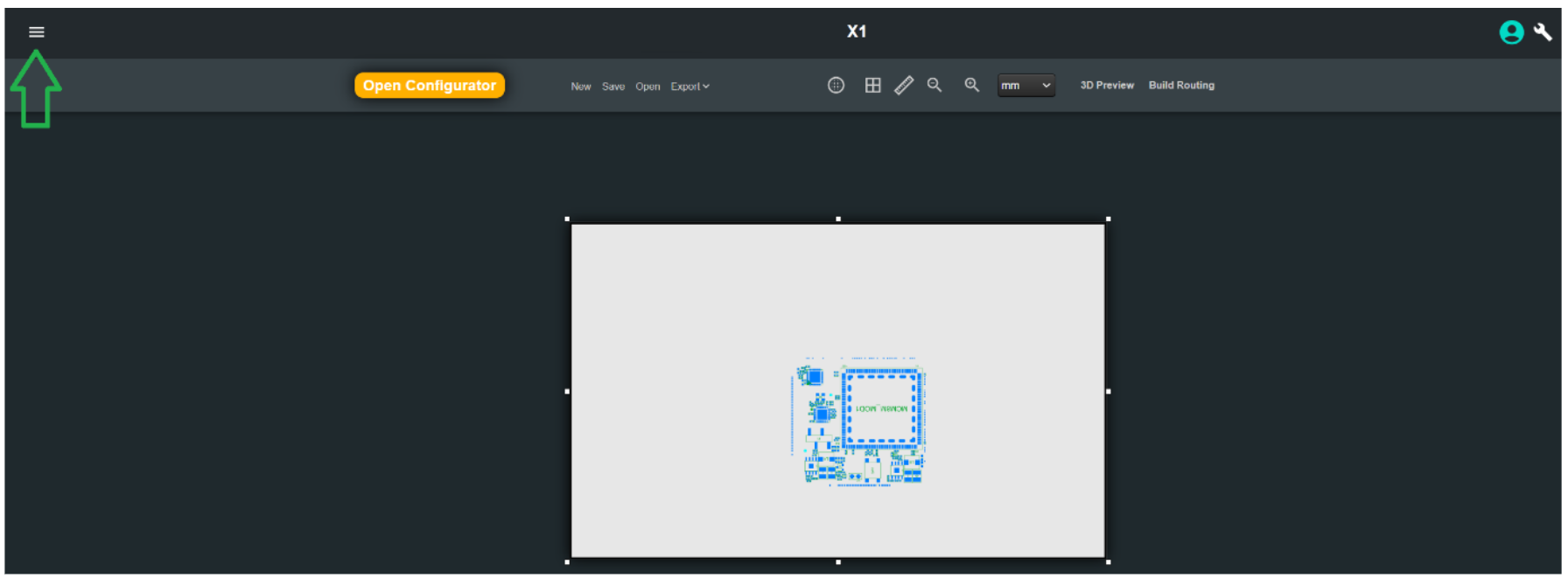
Task: Open the 3D Preview
Action: click(1107, 86)
